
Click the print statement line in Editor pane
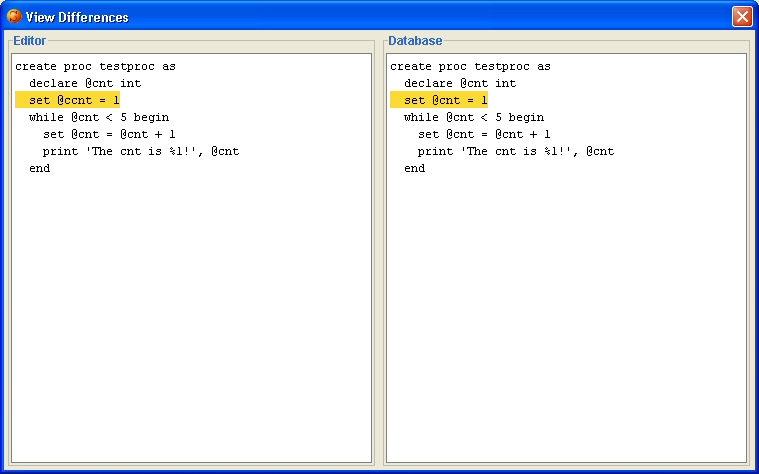click(x=141, y=151)
